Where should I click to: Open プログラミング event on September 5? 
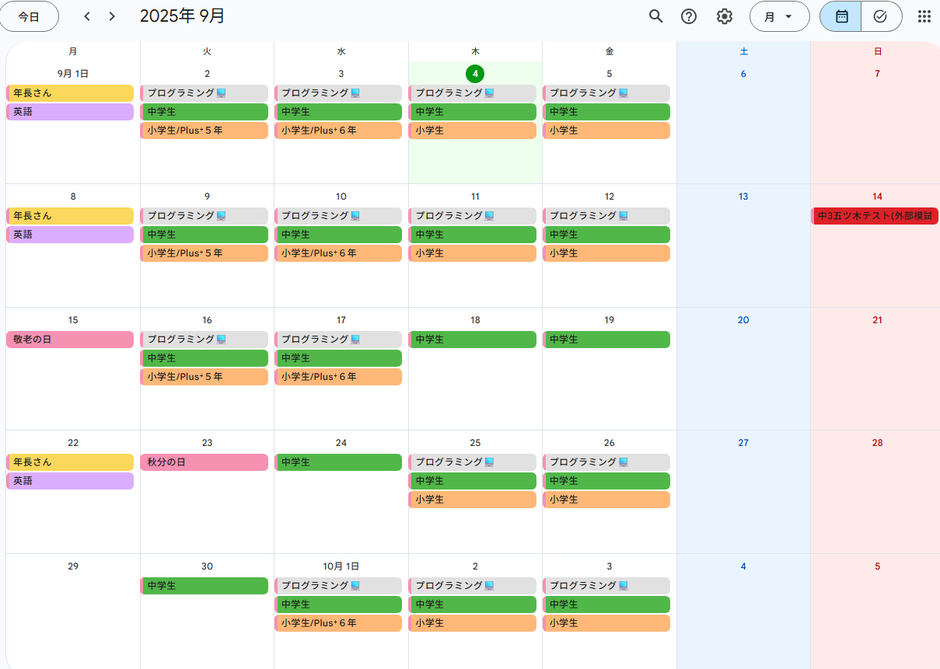[x=606, y=93]
